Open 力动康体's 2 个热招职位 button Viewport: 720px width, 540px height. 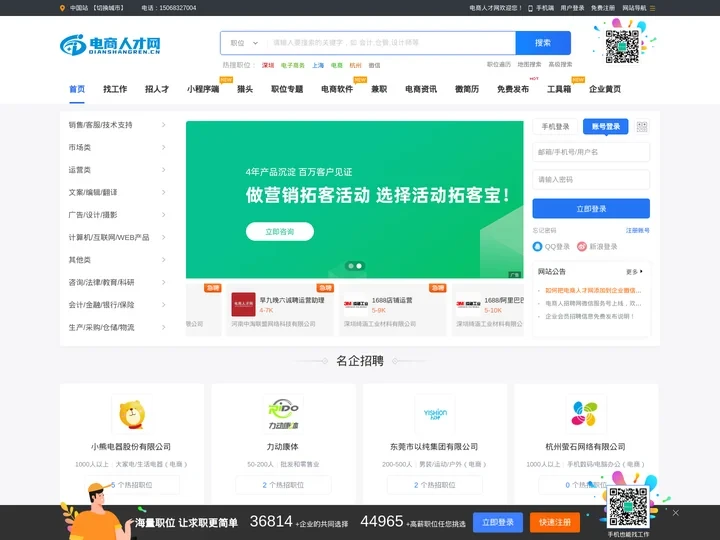pyautogui.click(x=283, y=485)
